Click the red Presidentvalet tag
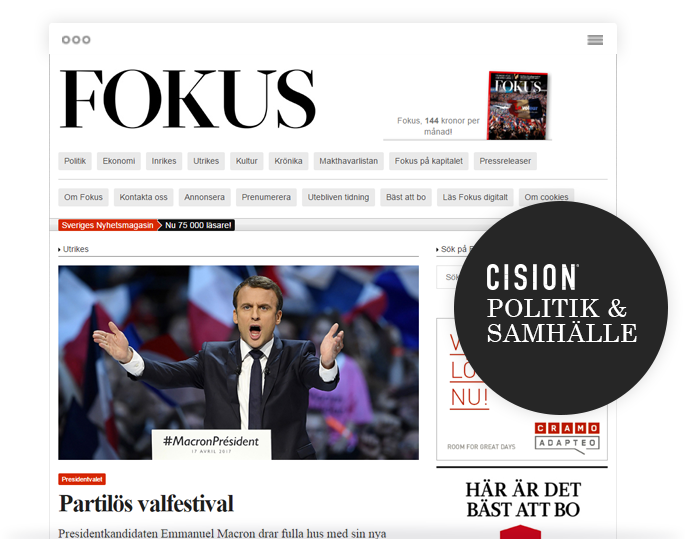Screen dimensions: 685x539 pos(82,480)
